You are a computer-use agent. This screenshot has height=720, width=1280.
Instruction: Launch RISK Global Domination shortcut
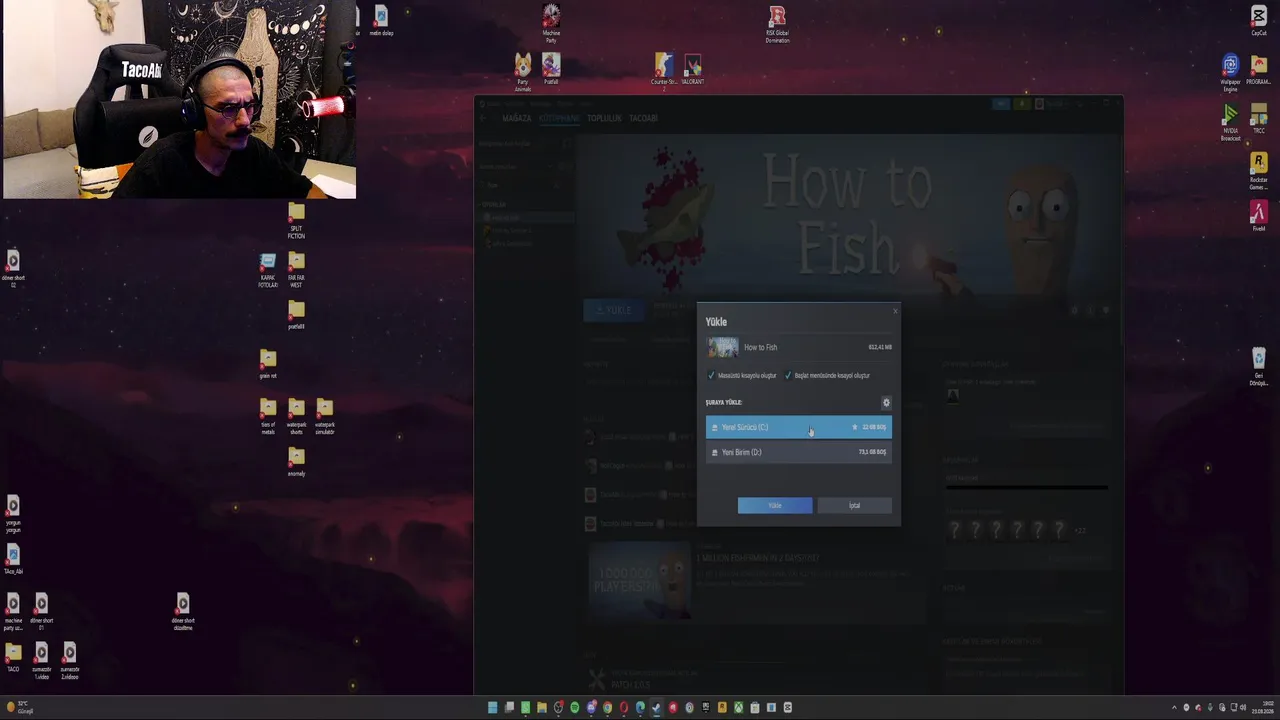tap(777, 24)
